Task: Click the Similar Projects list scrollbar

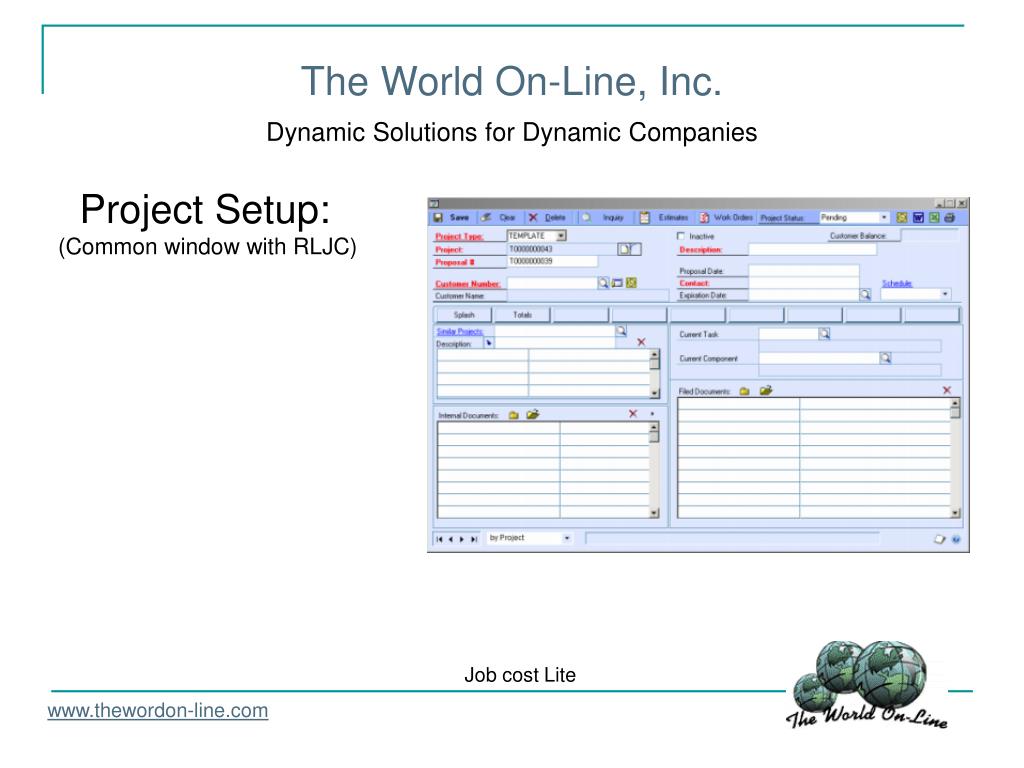Action: 654,374
